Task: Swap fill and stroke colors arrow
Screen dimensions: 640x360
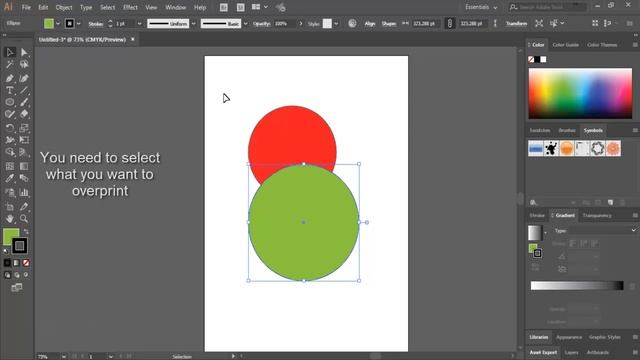Action: (x=26, y=231)
